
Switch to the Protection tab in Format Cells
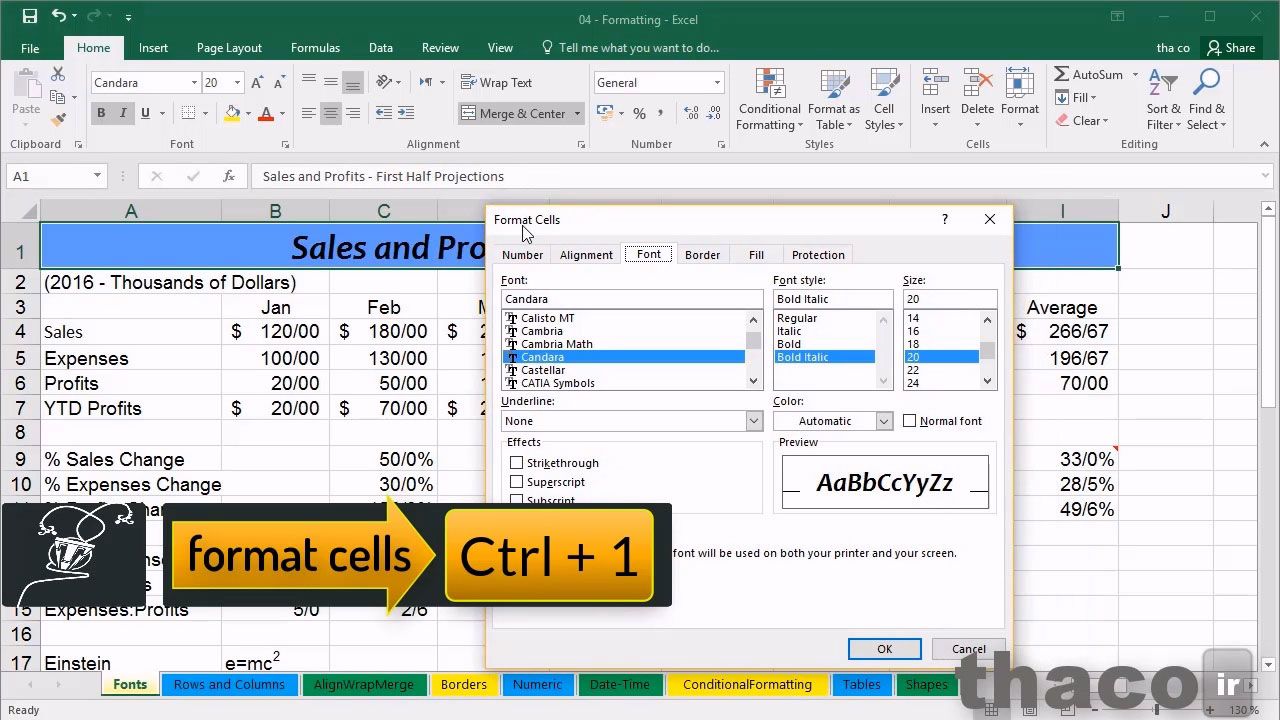pyautogui.click(x=818, y=255)
